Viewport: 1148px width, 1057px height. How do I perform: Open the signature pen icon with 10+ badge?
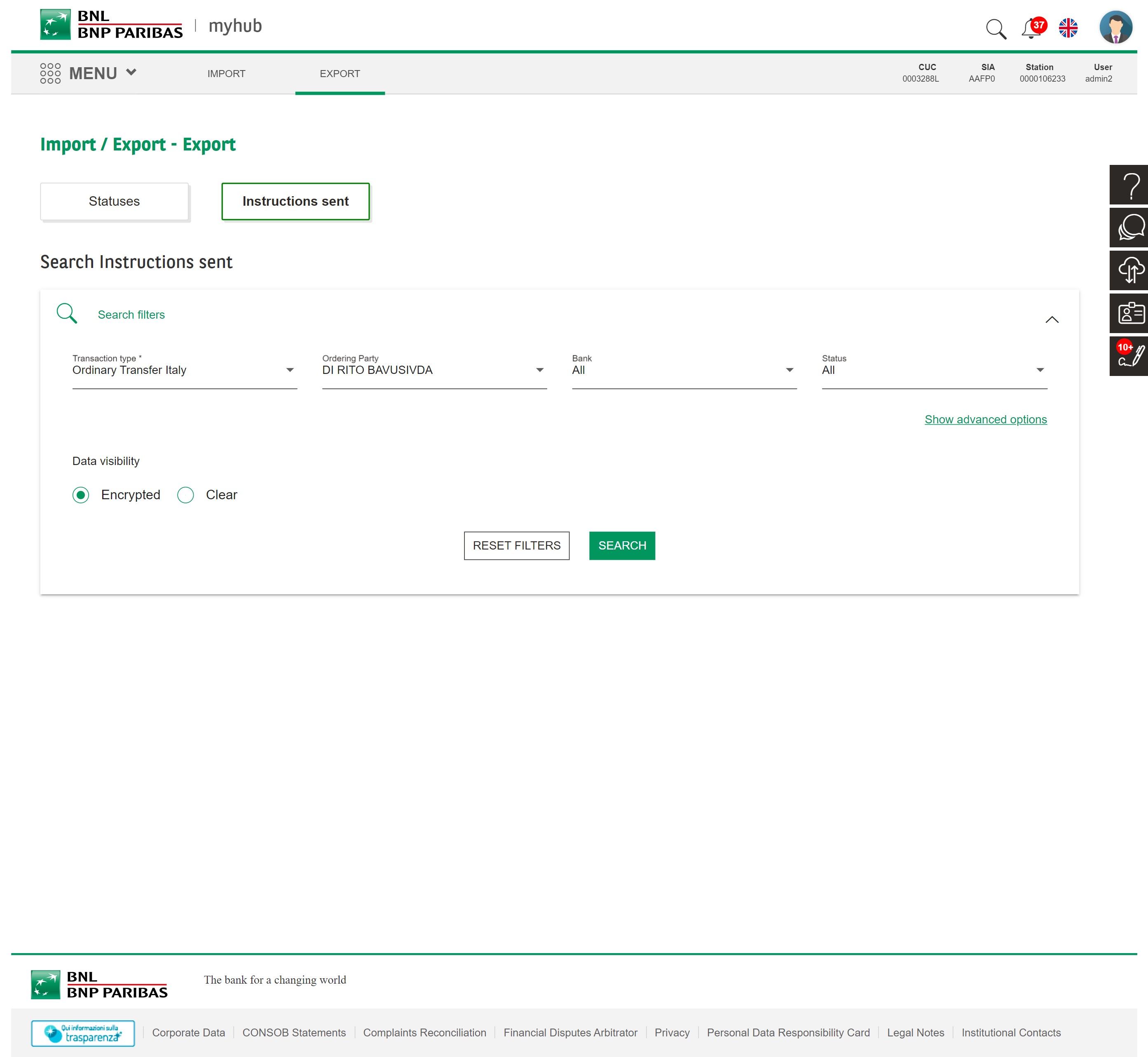pyautogui.click(x=1129, y=356)
